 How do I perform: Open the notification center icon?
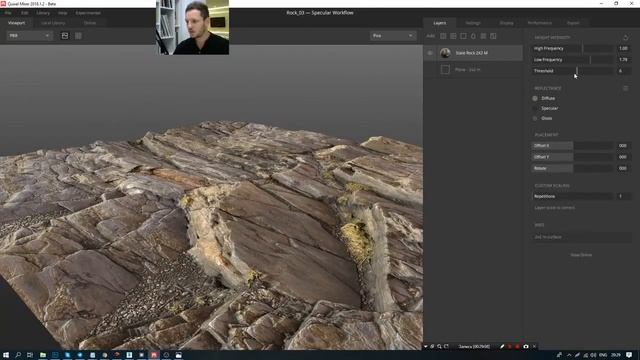coord(629,355)
